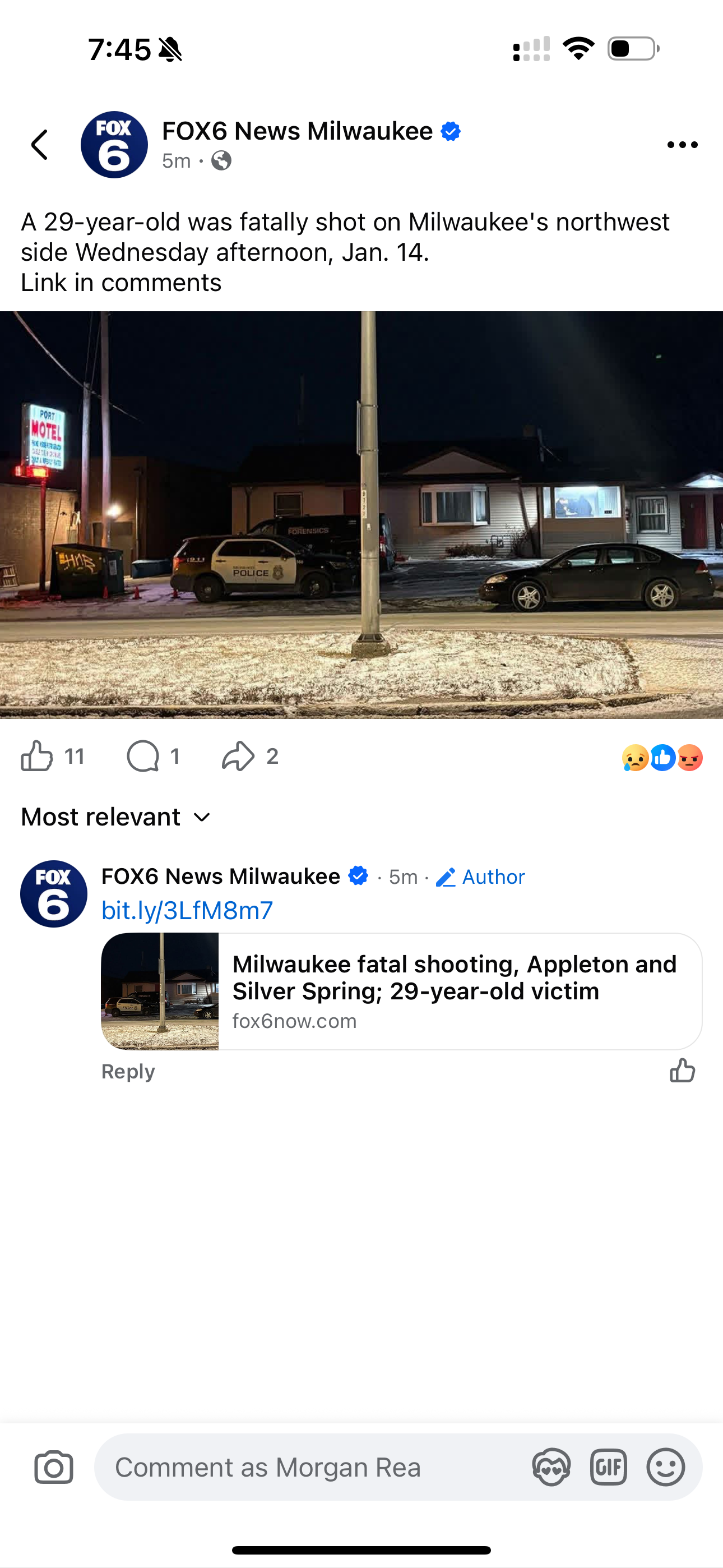Tap the back arrow icon
723x1568 pixels.
(40, 145)
